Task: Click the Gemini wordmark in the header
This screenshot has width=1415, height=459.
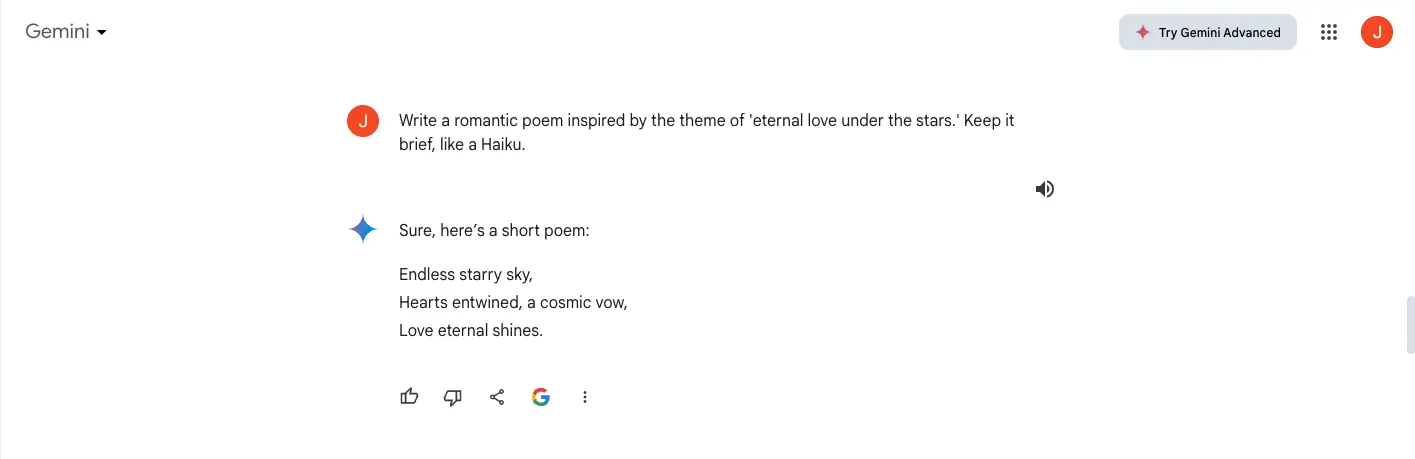Action: coord(58,32)
